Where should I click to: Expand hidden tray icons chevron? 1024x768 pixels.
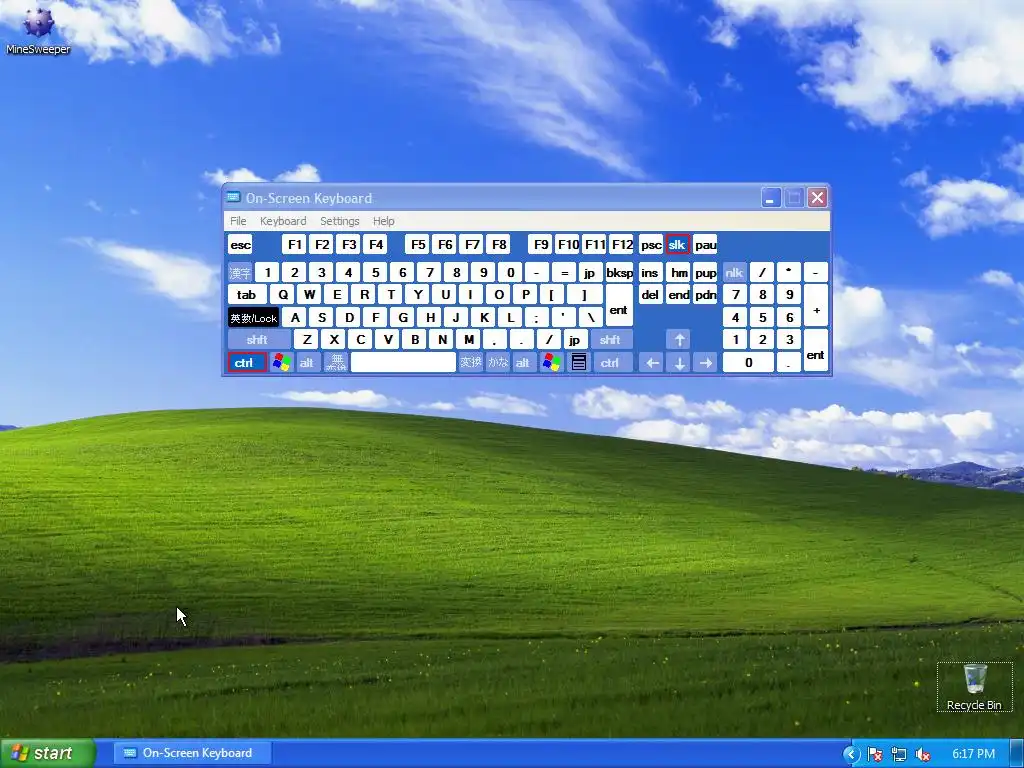[851, 754]
